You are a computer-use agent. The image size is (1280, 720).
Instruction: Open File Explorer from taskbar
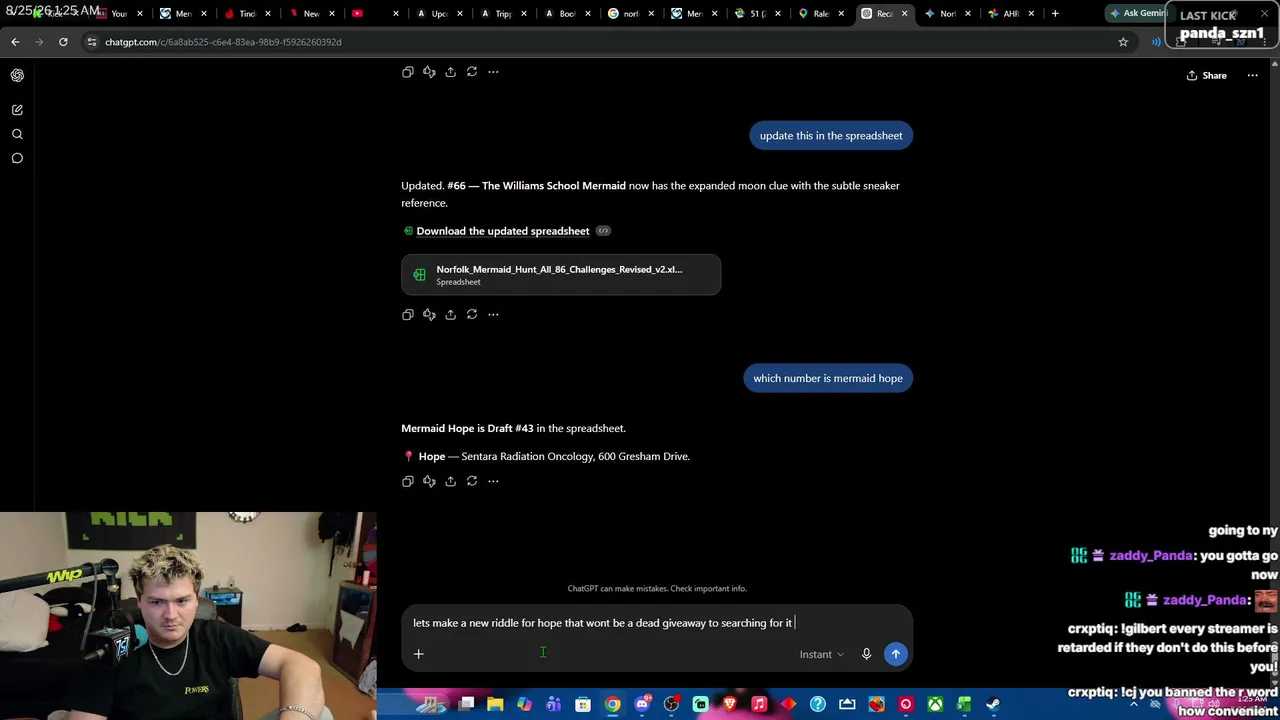(495, 705)
